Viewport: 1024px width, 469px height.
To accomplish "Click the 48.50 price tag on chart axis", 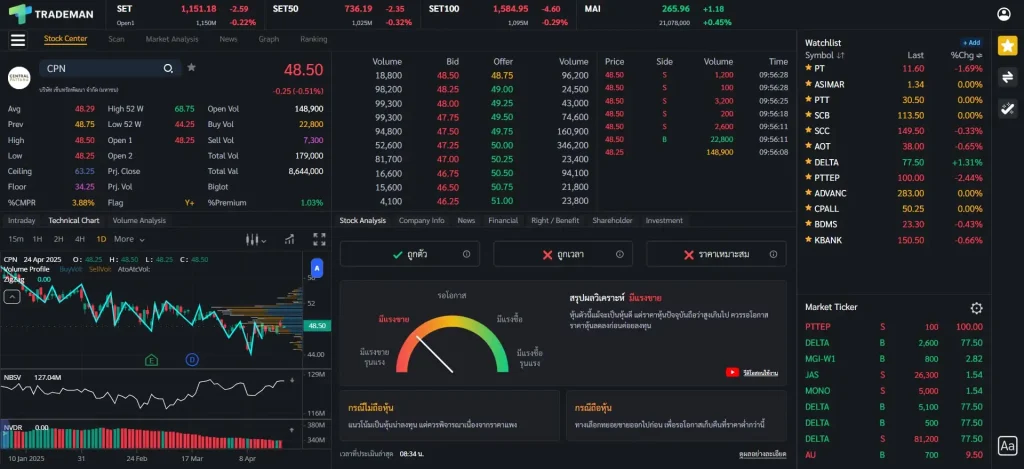I will click(317, 325).
